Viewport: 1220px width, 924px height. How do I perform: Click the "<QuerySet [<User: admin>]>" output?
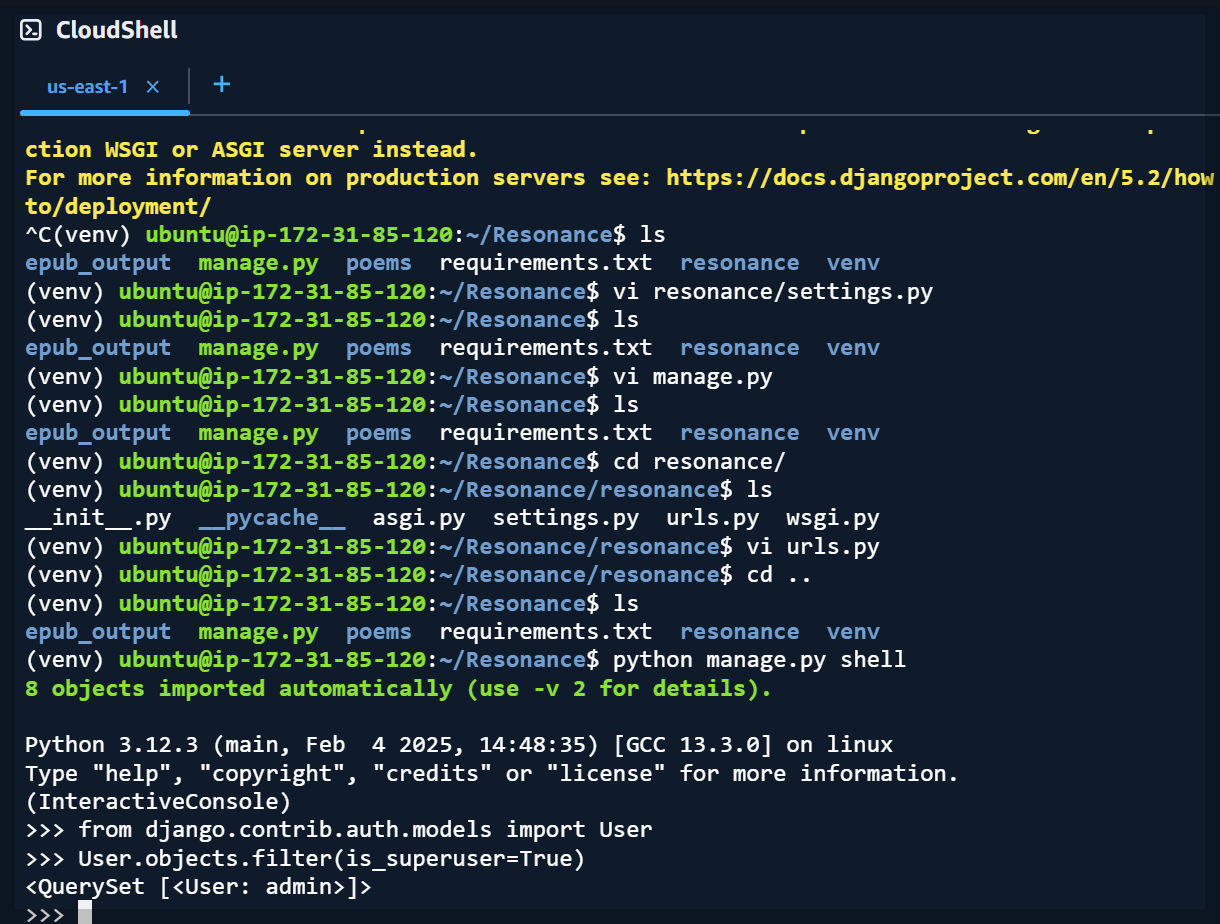pos(198,886)
